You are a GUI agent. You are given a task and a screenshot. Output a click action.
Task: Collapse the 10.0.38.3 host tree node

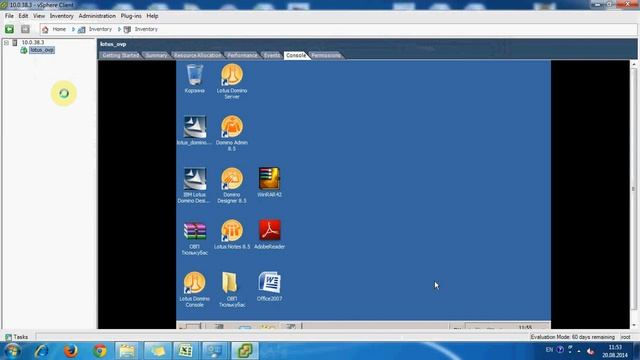[6, 42]
